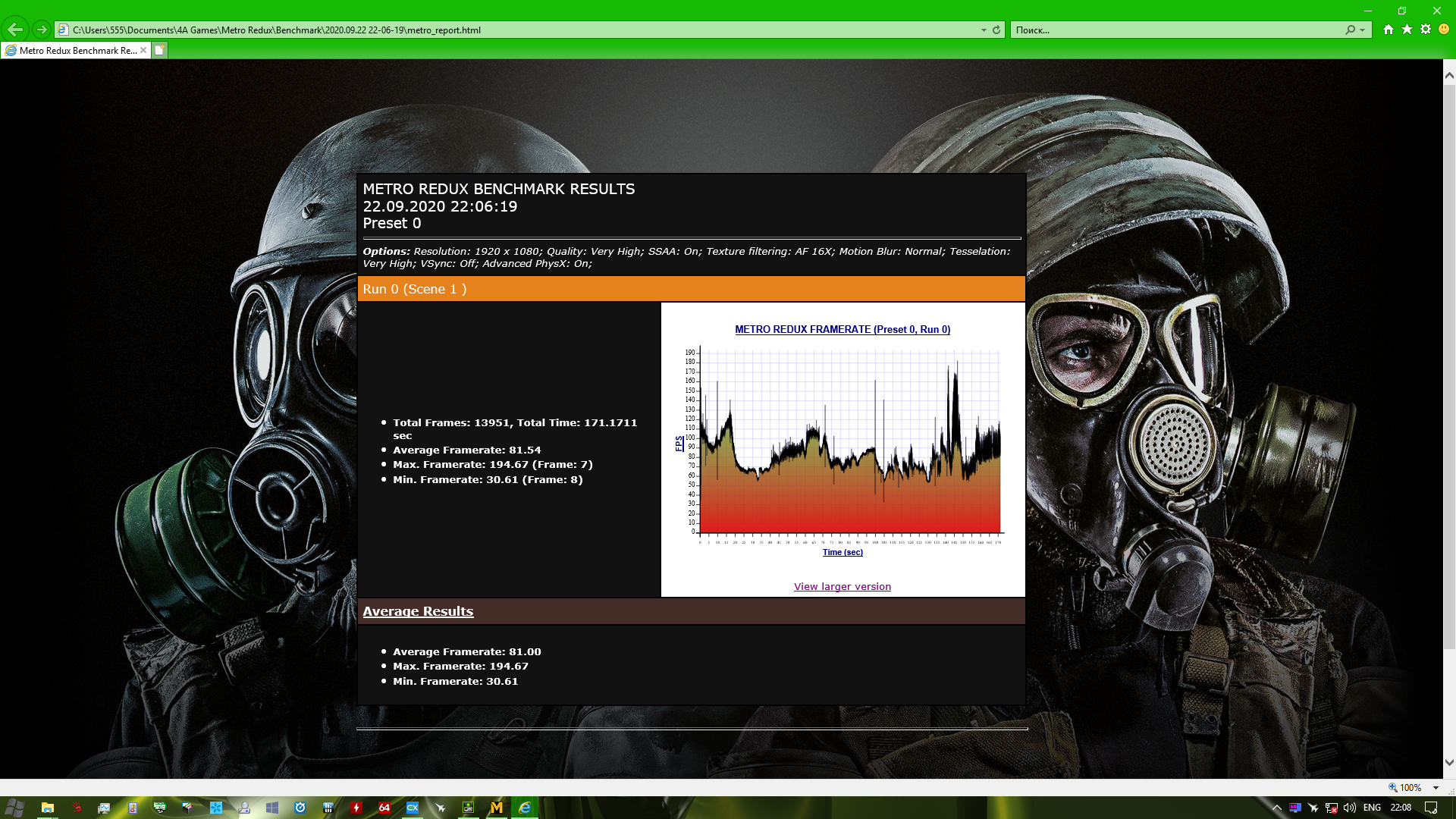Click in the Поиск search input field

click(1175, 30)
